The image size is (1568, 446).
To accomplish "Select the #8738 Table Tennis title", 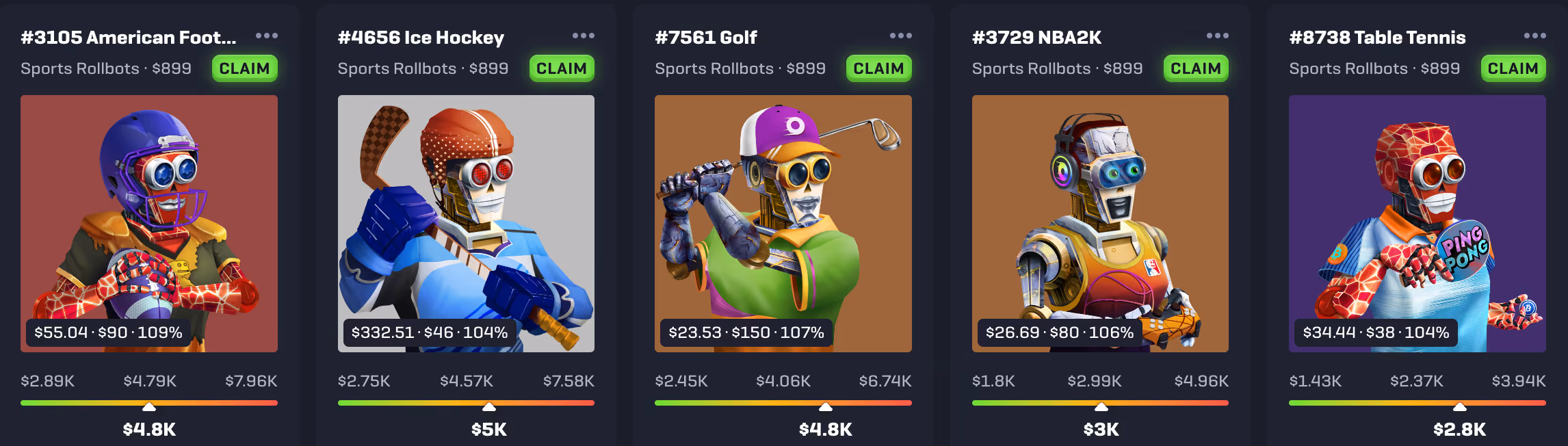I will point(1377,37).
